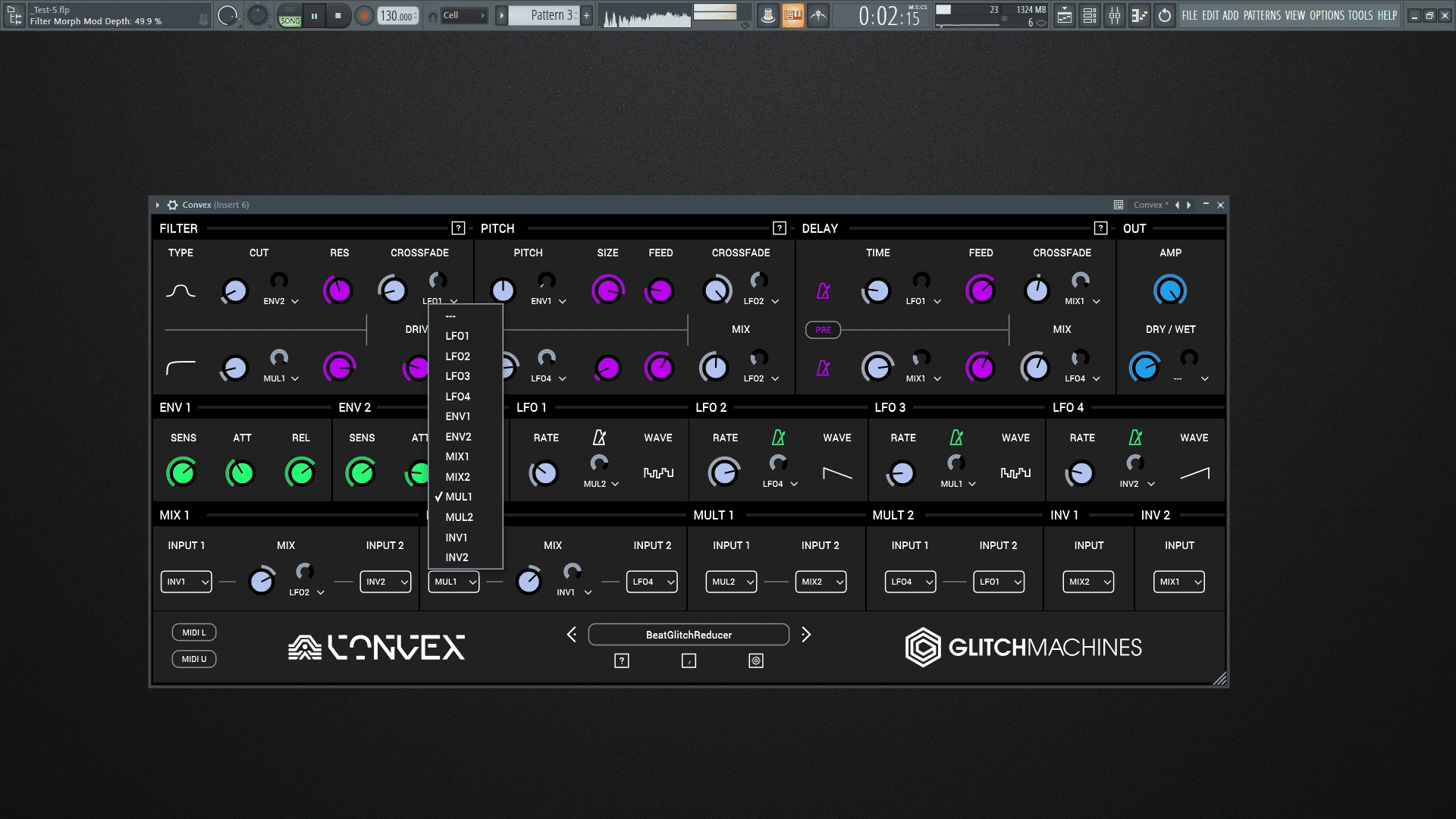The width and height of the screenshot is (1456, 819).
Task: Select ENV1 from the open source list
Action: pos(465,416)
